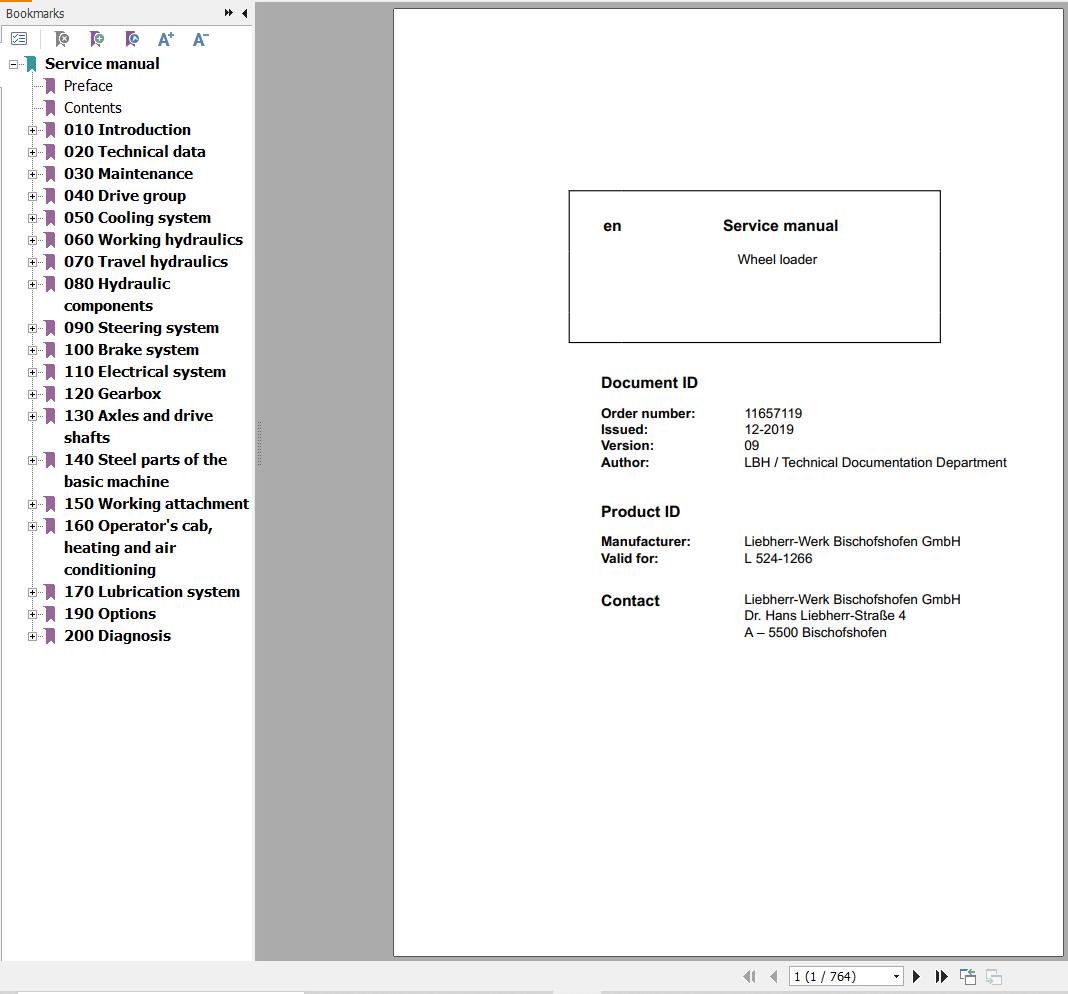The height and width of the screenshot is (994, 1068).
Task: Click the Contents bookmark ribbon icon
Action: pyautogui.click(x=50, y=108)
